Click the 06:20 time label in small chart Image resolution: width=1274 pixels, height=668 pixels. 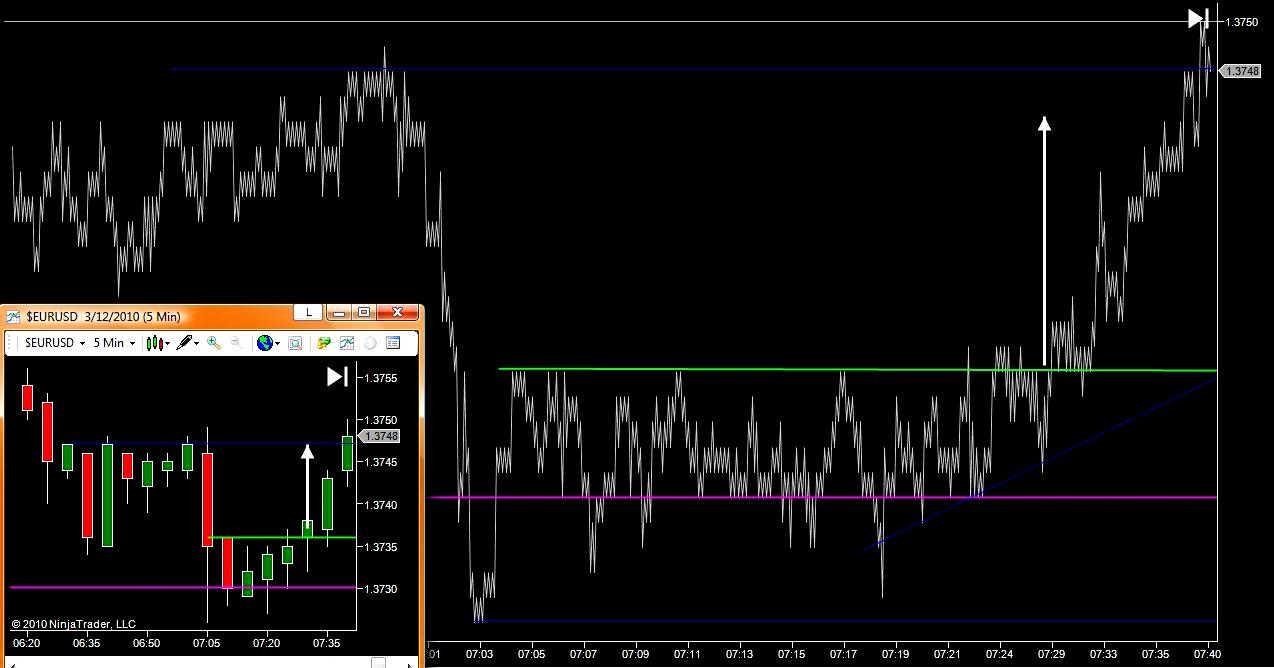click(26, 643)
